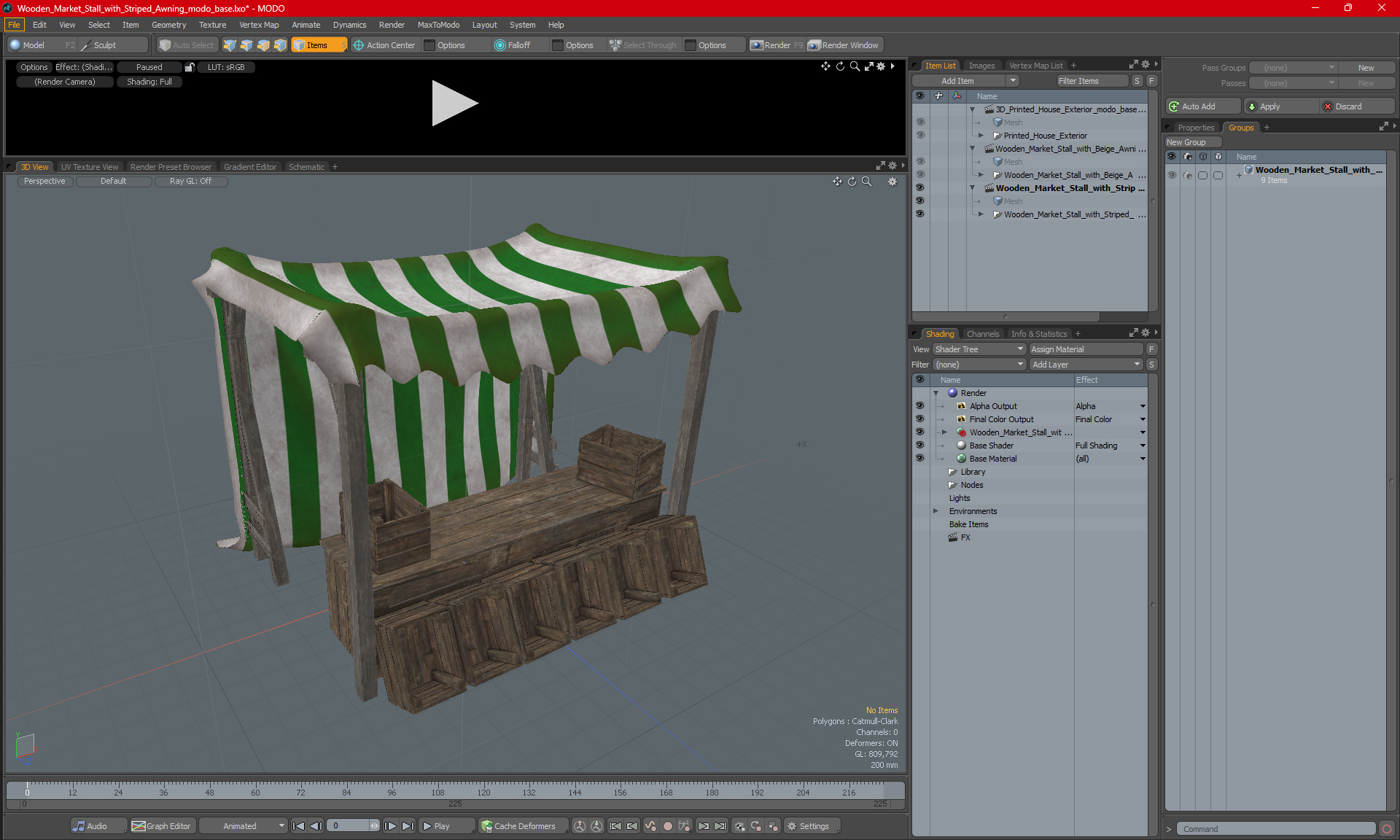Image resolution: width=1400 pixels, height=840 pixels.
Task: Open the Graph Editor
Action: (162, 826)
